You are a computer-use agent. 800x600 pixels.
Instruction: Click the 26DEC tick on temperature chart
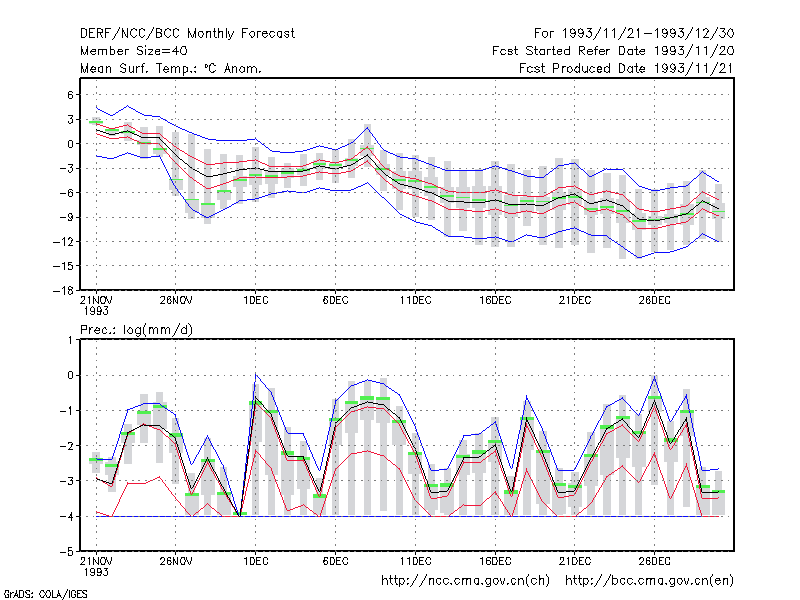[x=655, y=300]
